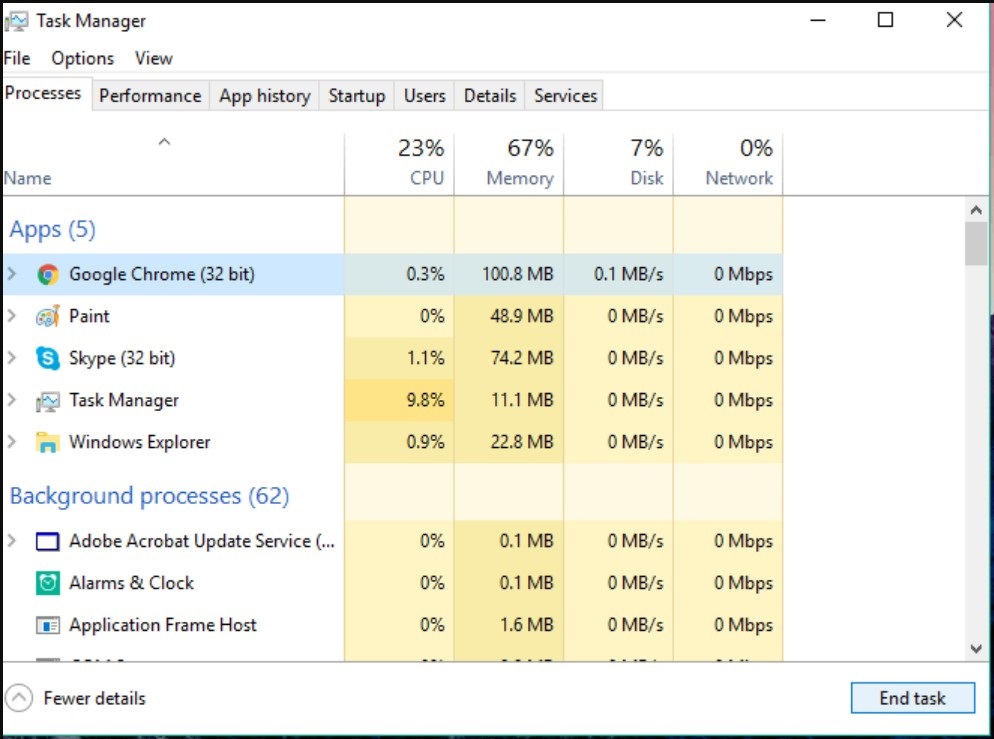Select the Google Chrome (32 bit) row name
Screen dimensions: 994x739
pyautogui.click(x=162, y=274)
